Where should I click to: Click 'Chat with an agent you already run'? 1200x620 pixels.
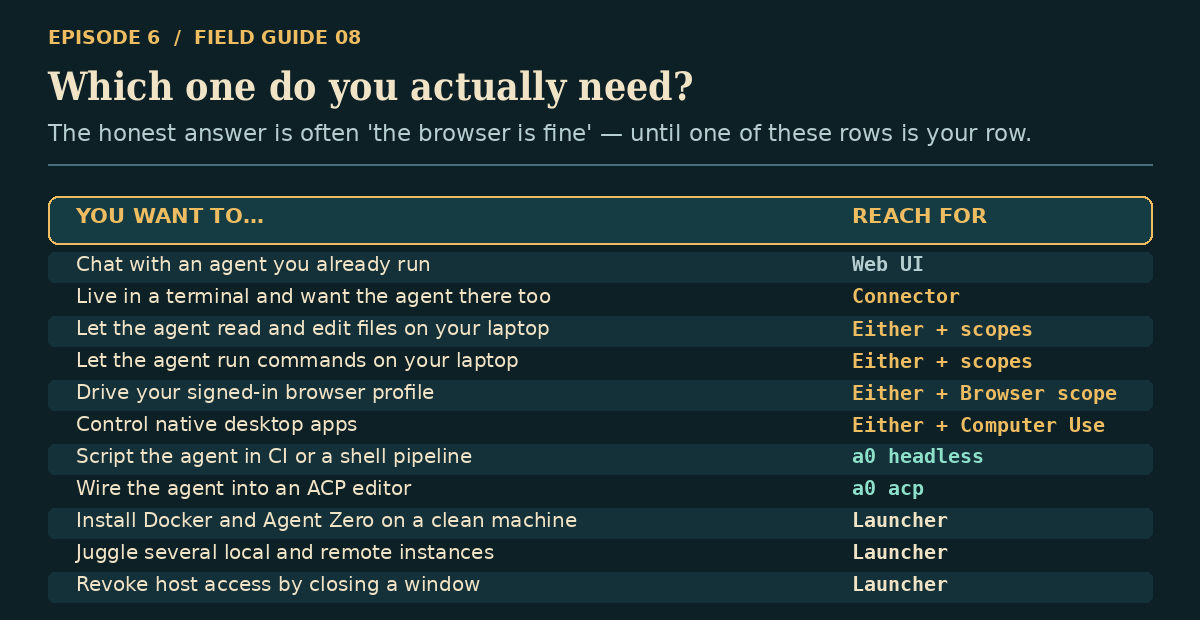[253, 265]
